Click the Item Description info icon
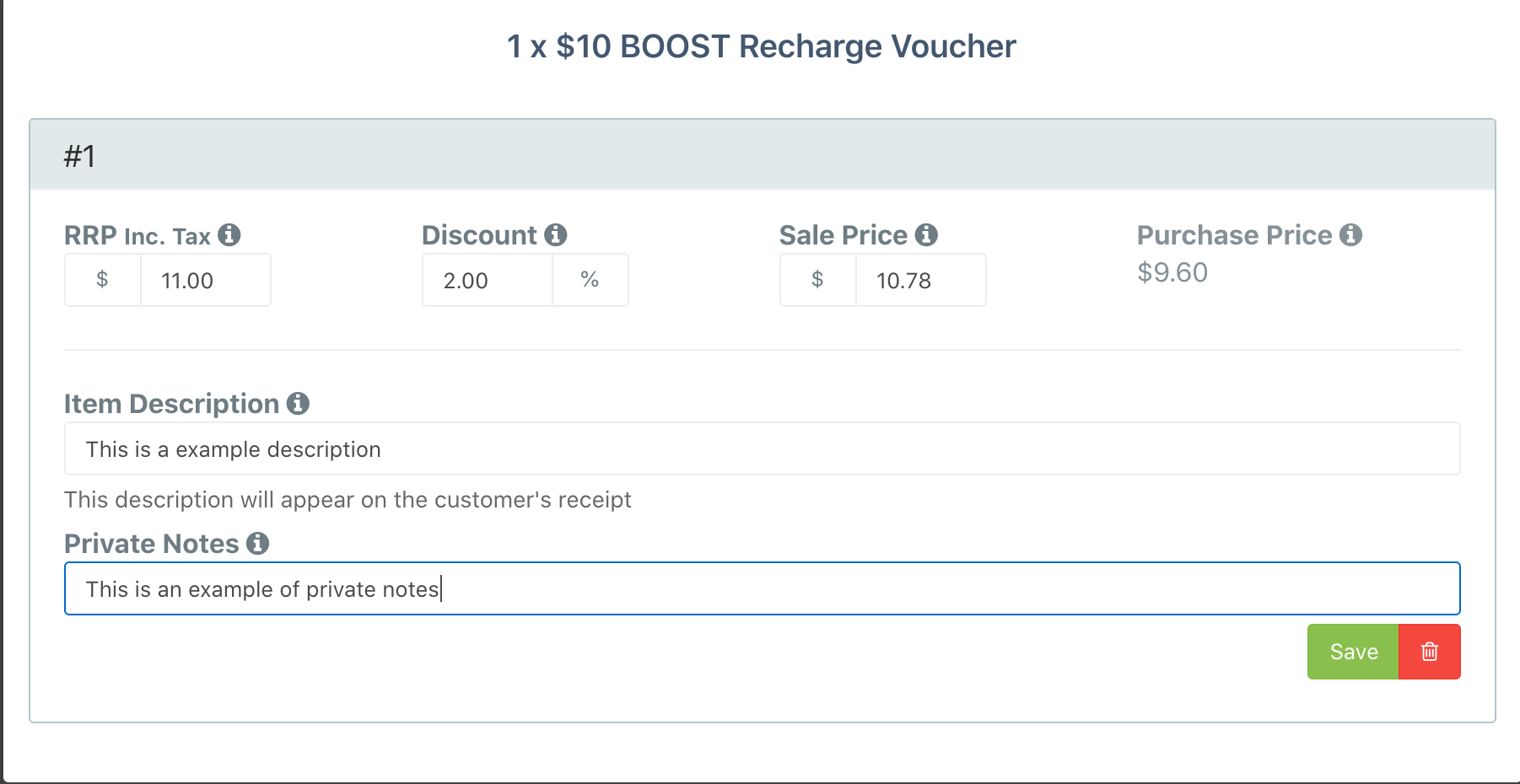 [x=298, y=404]
